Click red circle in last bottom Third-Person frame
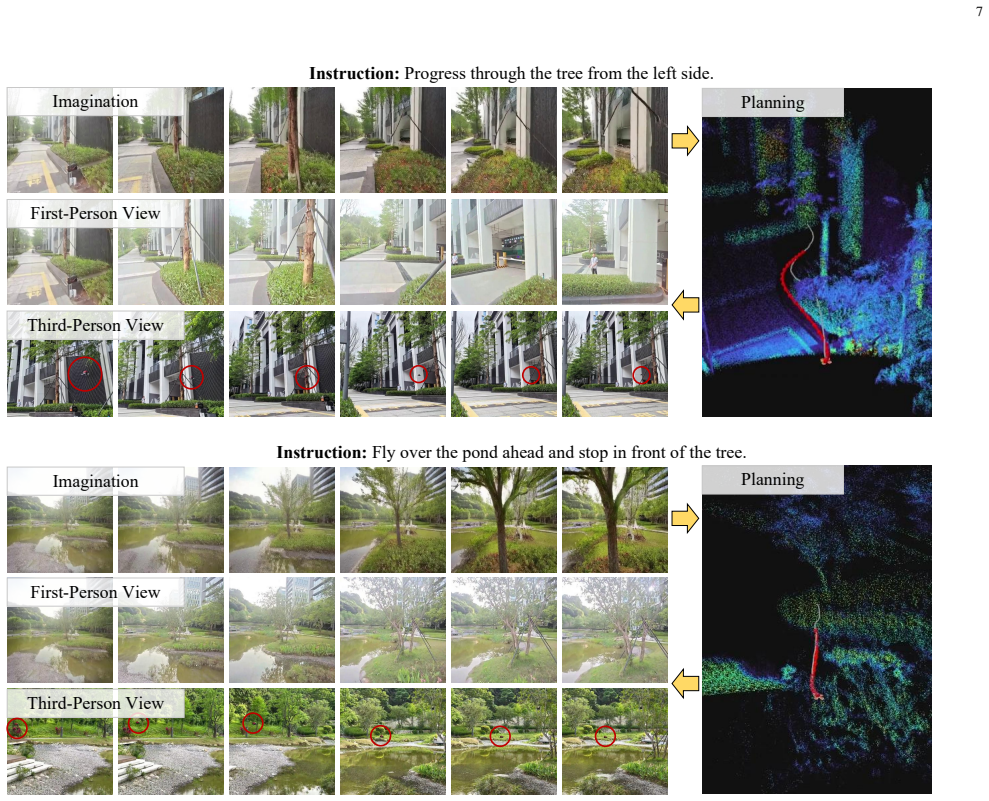Screen dimensions: 989x801 click(x=605, y=736)
